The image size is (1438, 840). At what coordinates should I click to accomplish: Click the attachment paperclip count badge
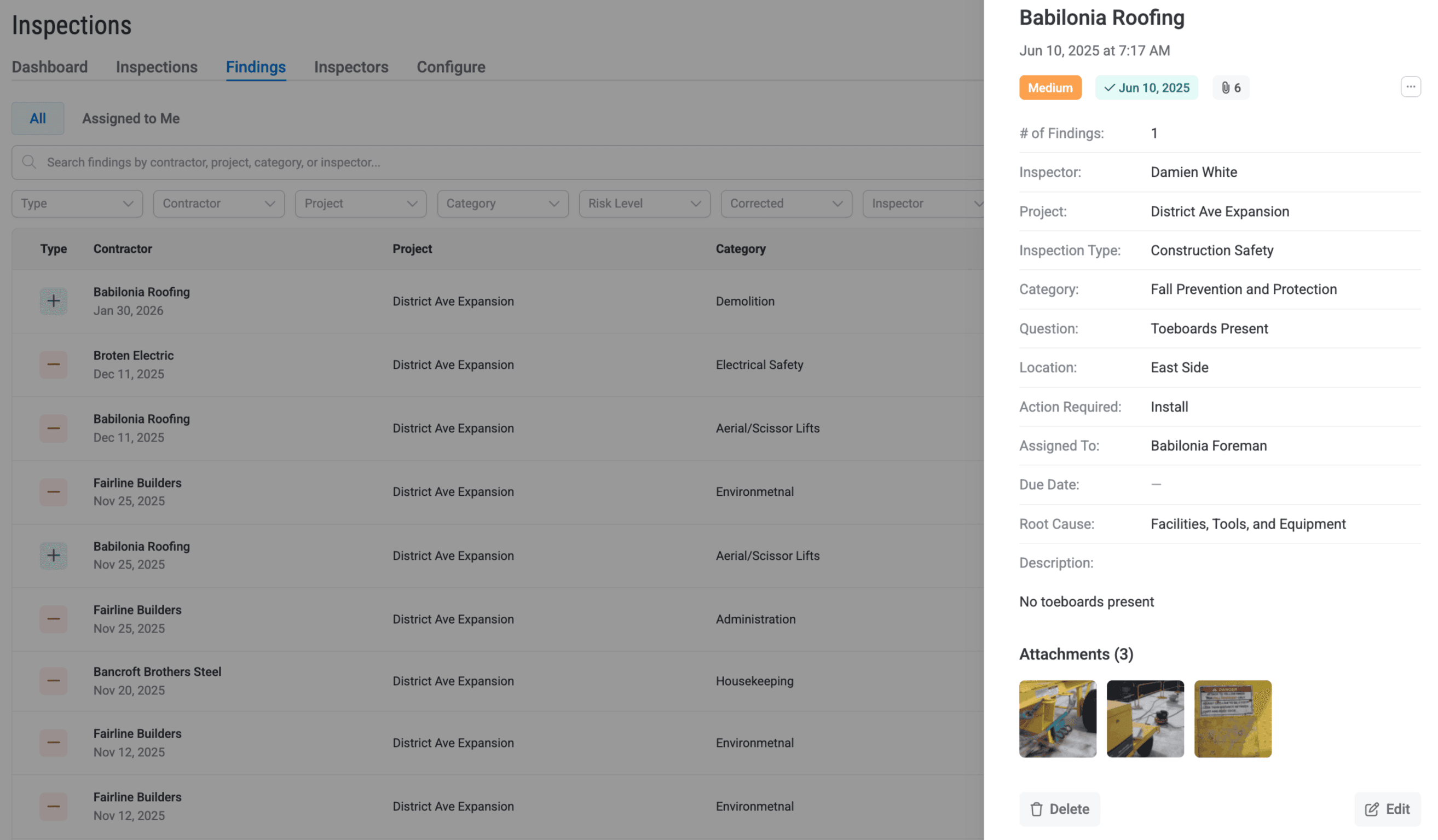[x=1231, y=88]
